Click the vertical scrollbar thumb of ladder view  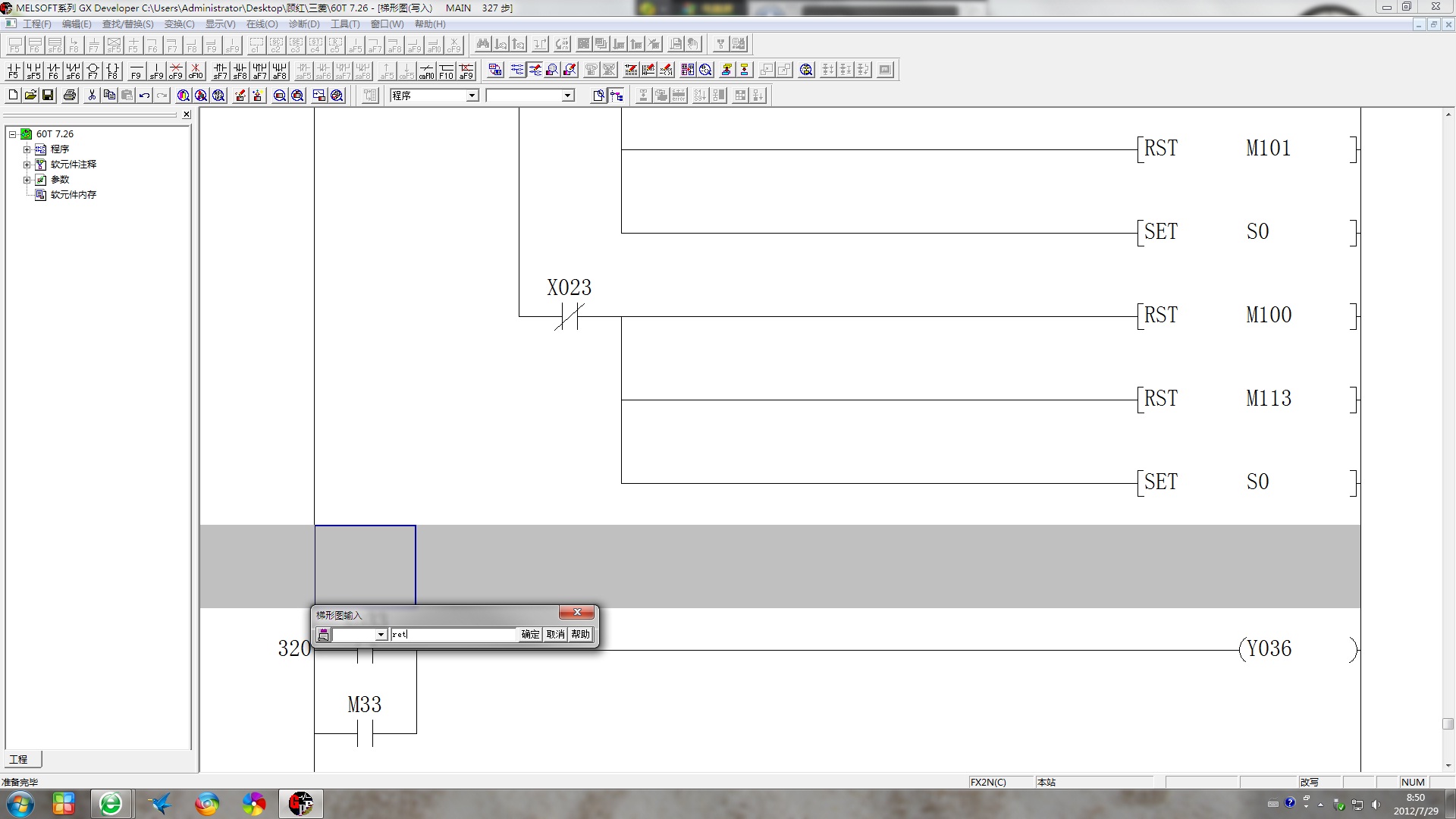coord(1448,723)
